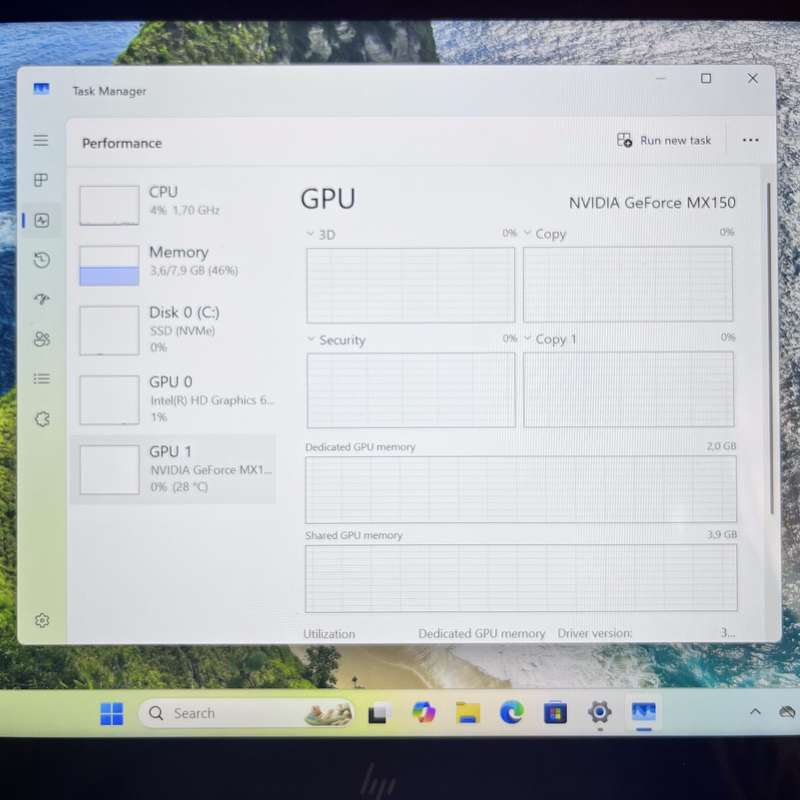Click Task Manager taskbar icon

point(644,711)
